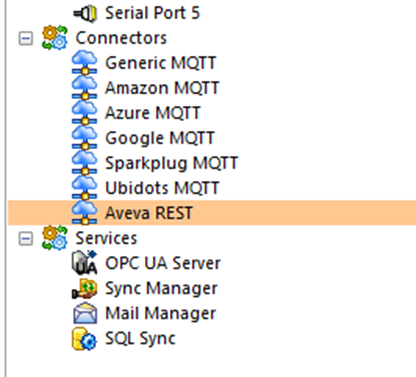Image resolution: width=416 pixels, height=377 pixels.
Task: Collapse the Connectors tree node
Action: pos(26,38)
